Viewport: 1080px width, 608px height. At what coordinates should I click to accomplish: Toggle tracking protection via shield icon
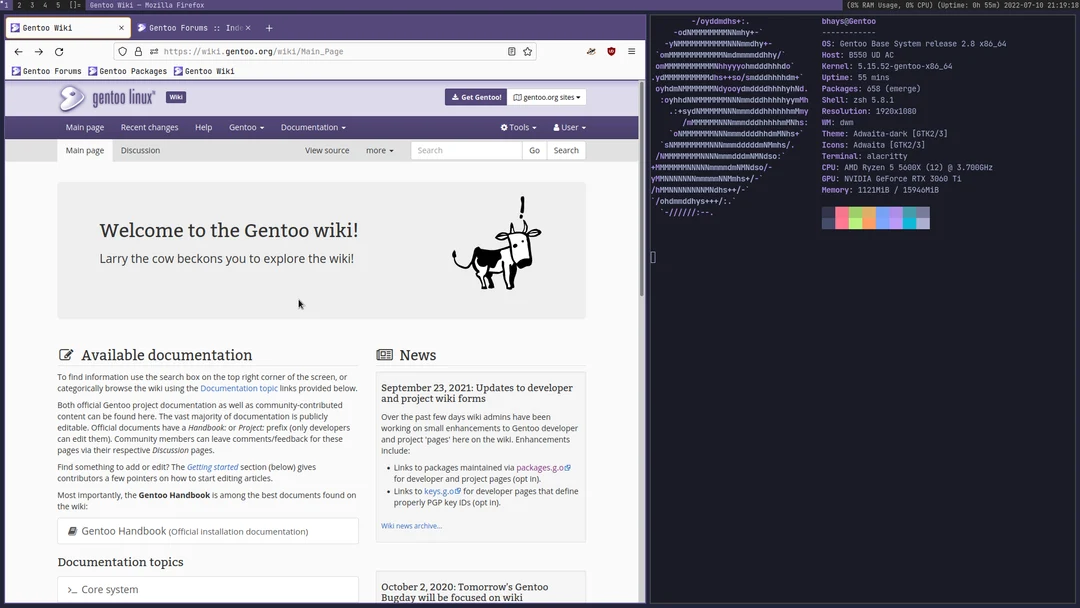tap(121, 51)
